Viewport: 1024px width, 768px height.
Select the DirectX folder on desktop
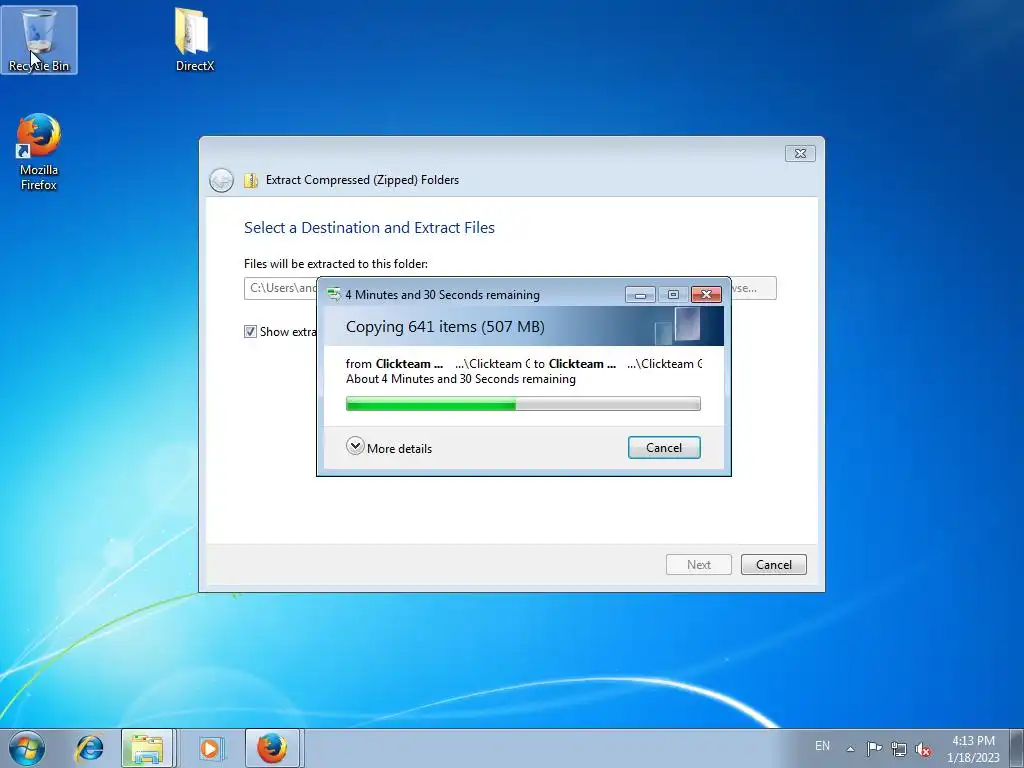[194, 40]
